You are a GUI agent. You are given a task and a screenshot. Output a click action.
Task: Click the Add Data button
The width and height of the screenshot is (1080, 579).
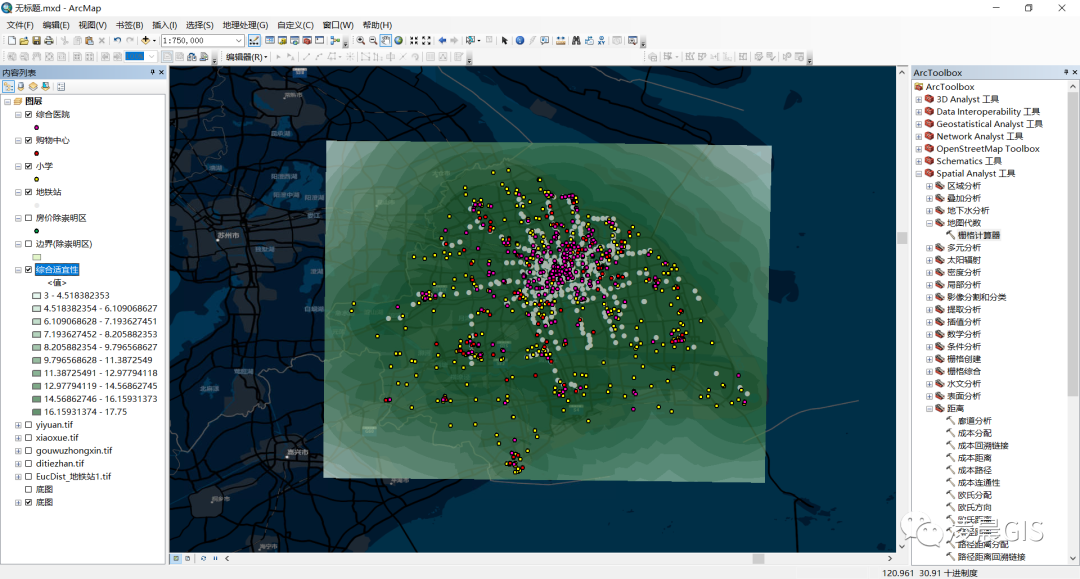(x=145, y=41)
